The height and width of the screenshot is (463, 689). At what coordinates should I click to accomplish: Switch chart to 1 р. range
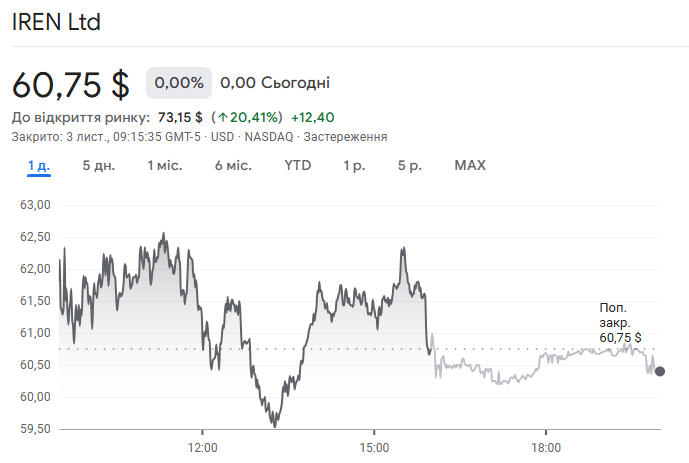[x=354, y=165]
